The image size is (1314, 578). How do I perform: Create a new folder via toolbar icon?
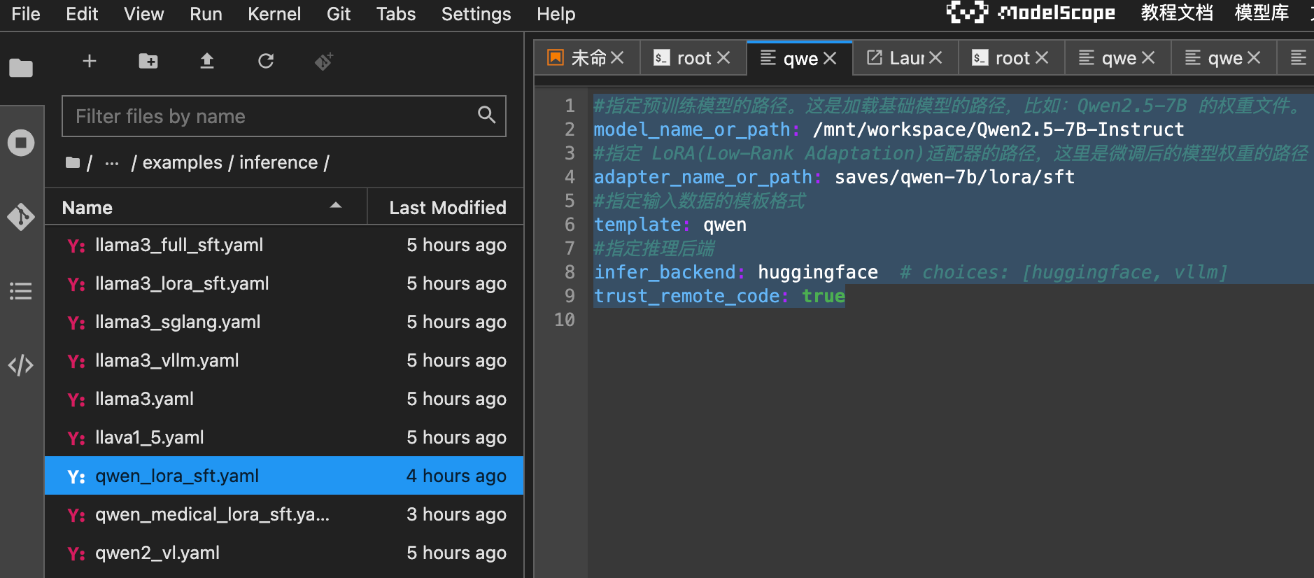(148, 61)
